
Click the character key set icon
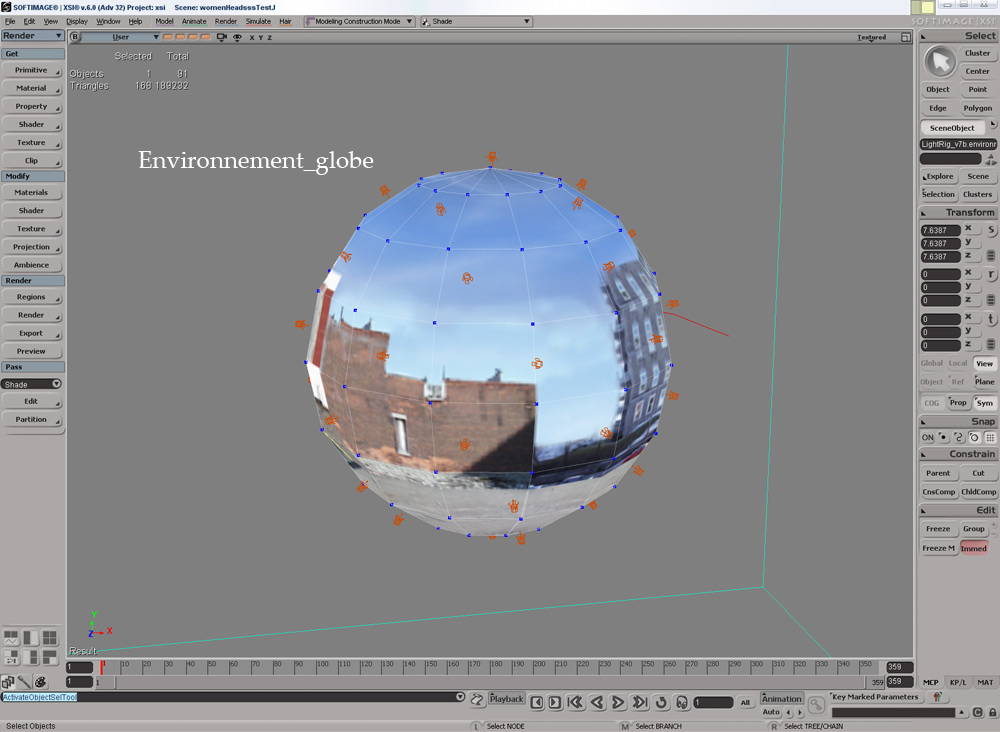point(937,697)
